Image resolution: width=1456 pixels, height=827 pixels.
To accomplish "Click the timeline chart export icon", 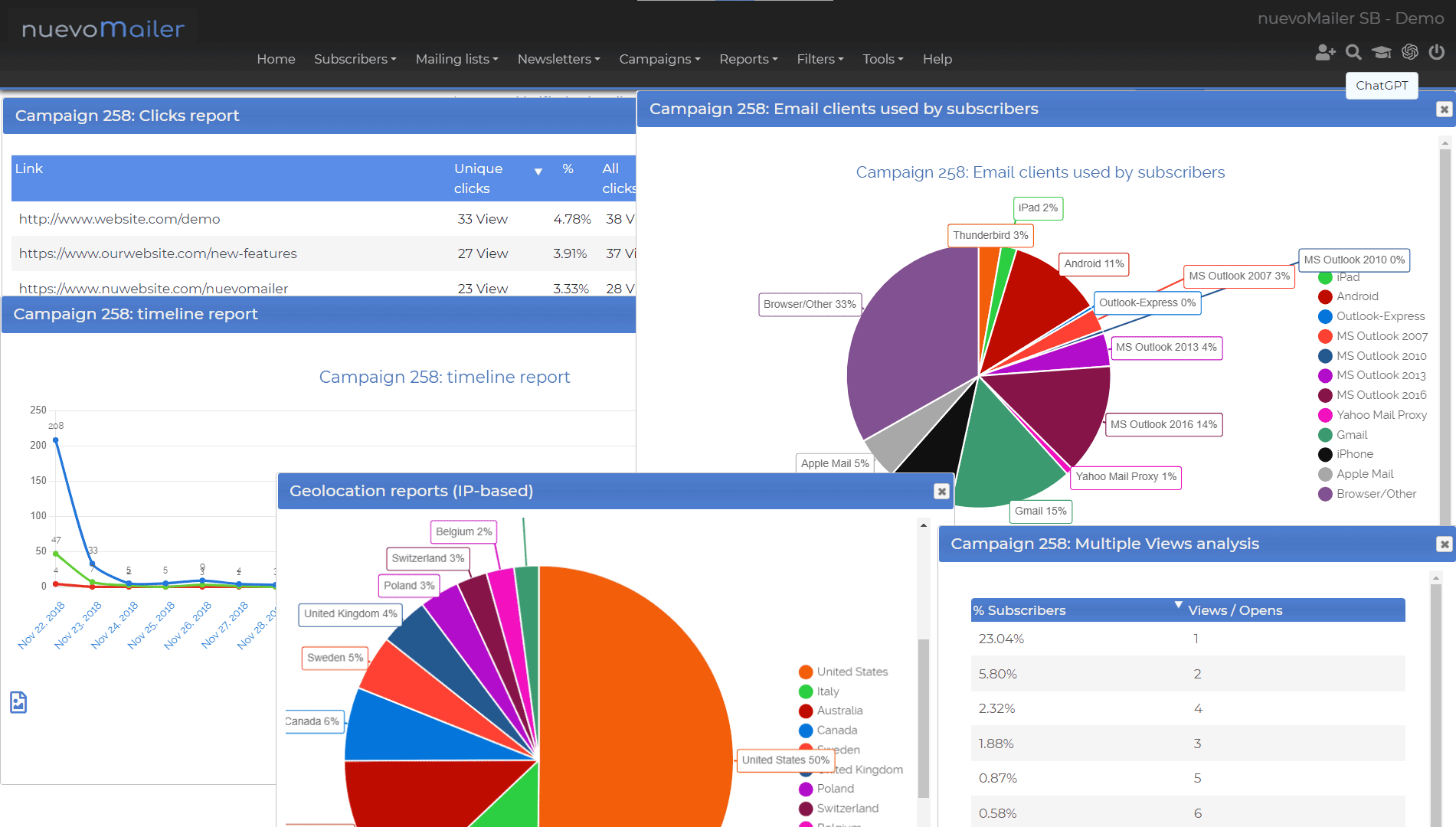I will 18,702.
